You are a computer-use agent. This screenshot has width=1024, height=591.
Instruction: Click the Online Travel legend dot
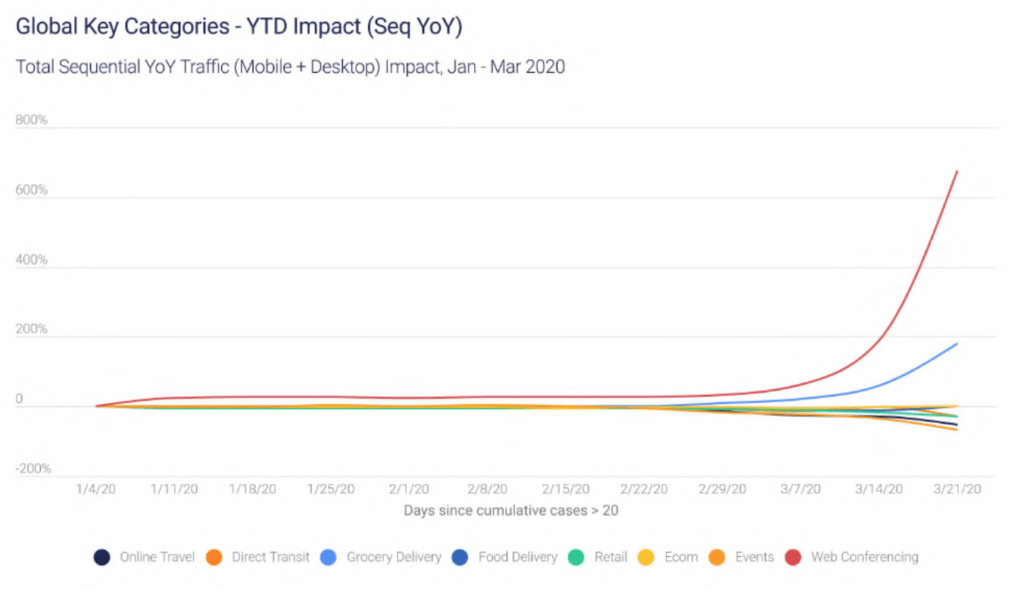(x=101, y=557)
